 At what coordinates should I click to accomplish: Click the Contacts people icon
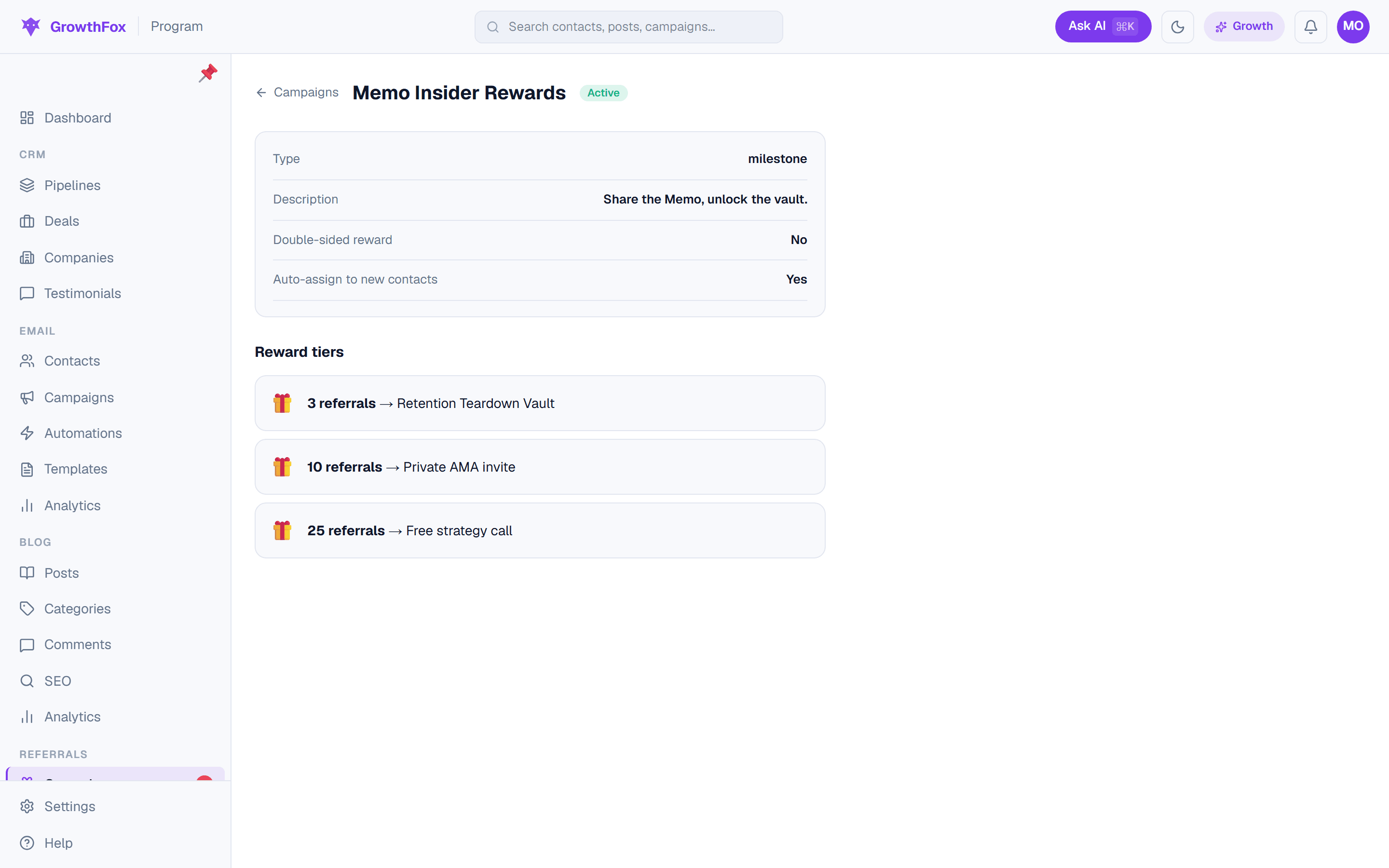(x=27, y=361)
